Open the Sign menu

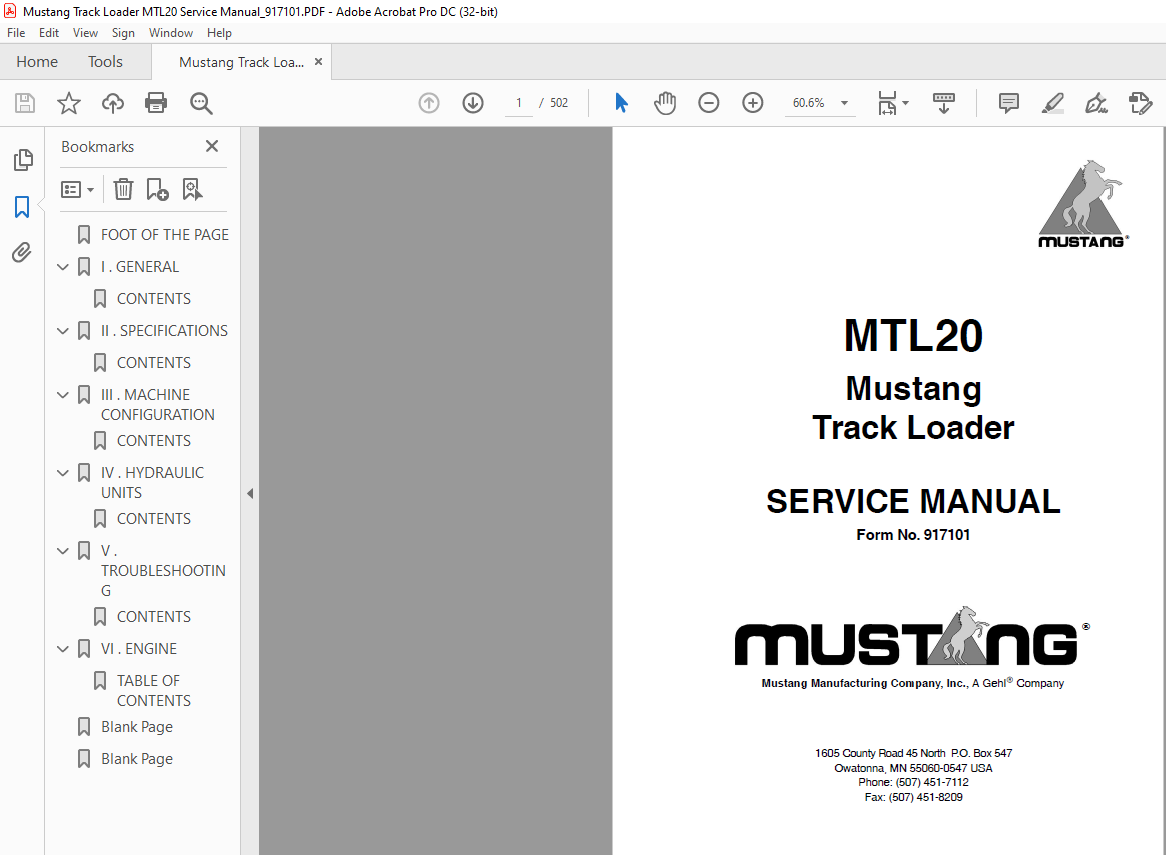(x=123, y=33)
